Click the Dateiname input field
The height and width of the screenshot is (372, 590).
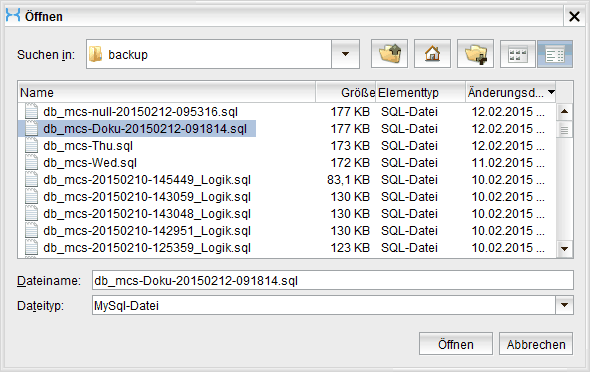tap(333, 280)
